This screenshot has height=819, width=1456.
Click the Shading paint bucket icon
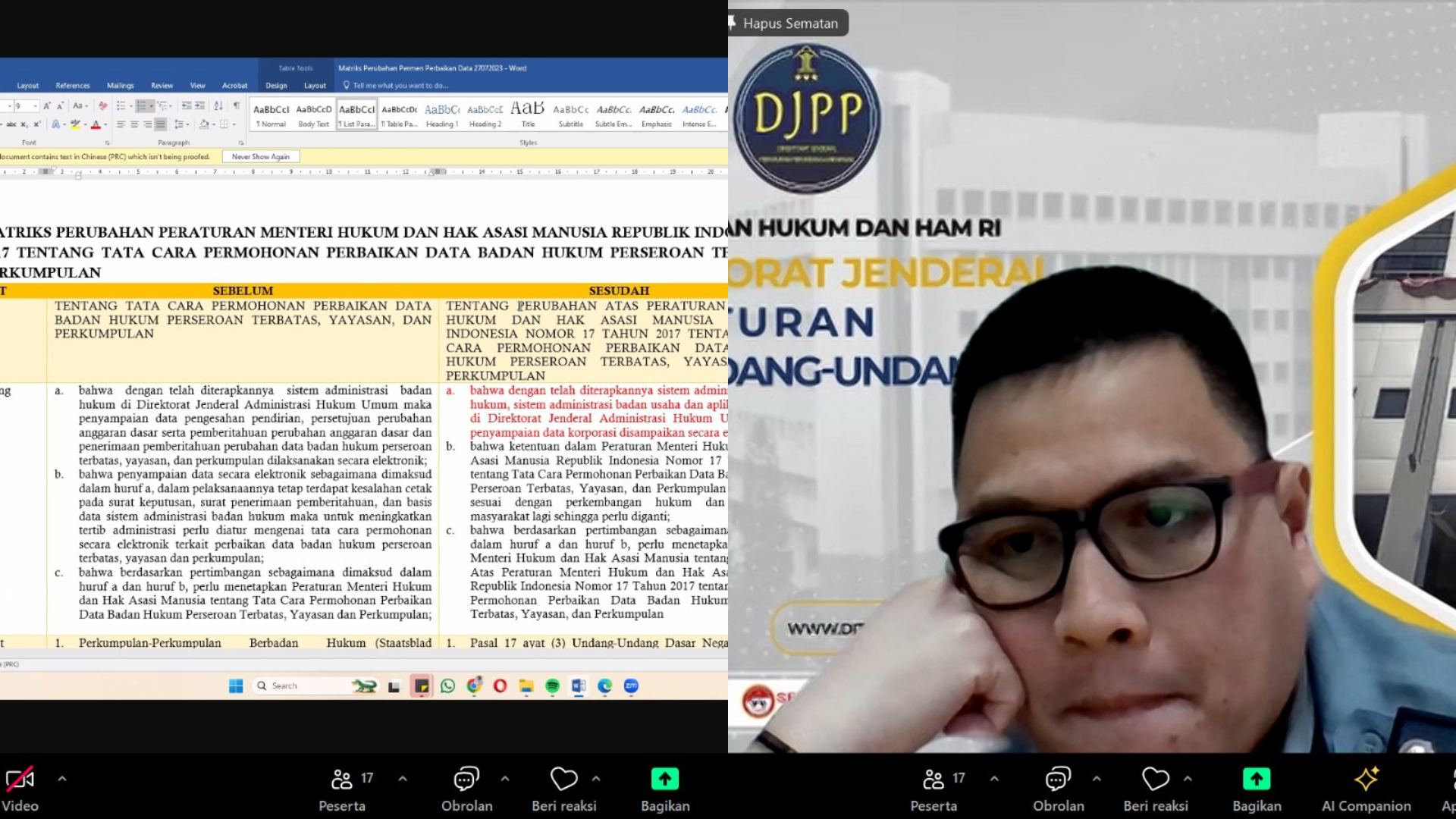click(x=204, y=124)
